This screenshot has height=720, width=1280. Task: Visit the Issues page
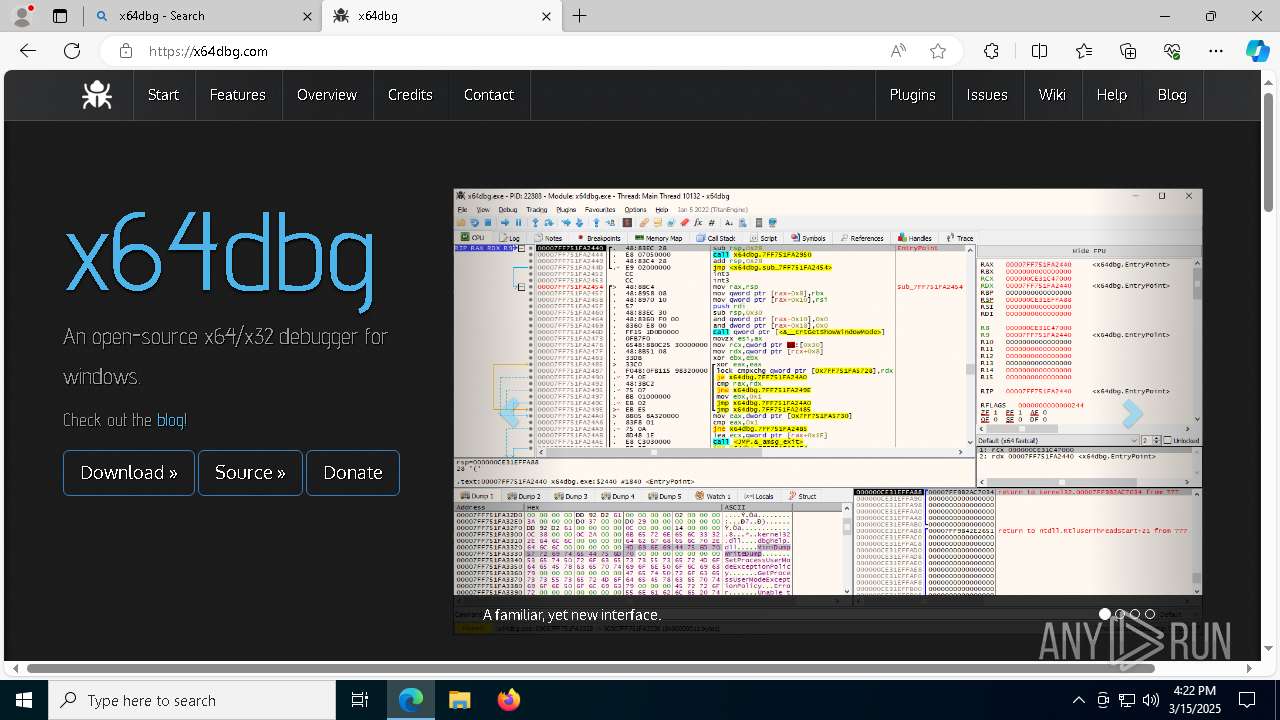(987, 95)
